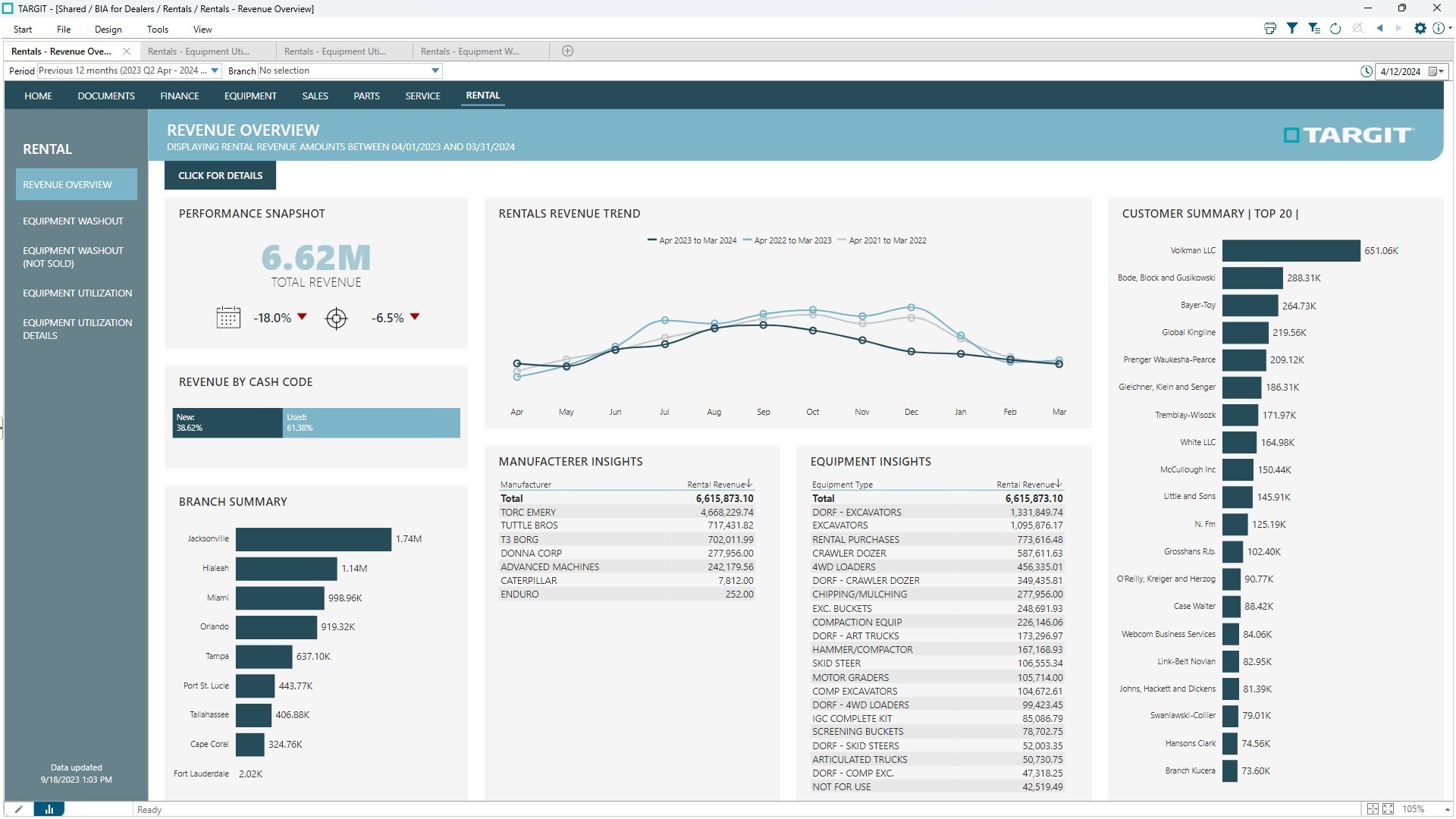Viewport: 1456px width, 819px height.
Task: Open the Design menu
Action: 108,30
